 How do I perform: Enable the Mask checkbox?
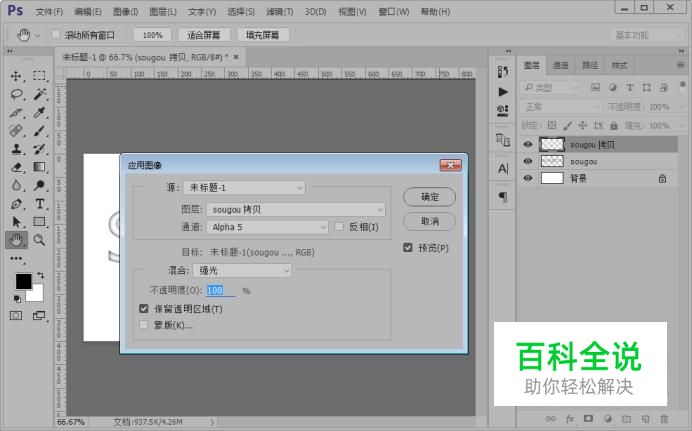143,325
